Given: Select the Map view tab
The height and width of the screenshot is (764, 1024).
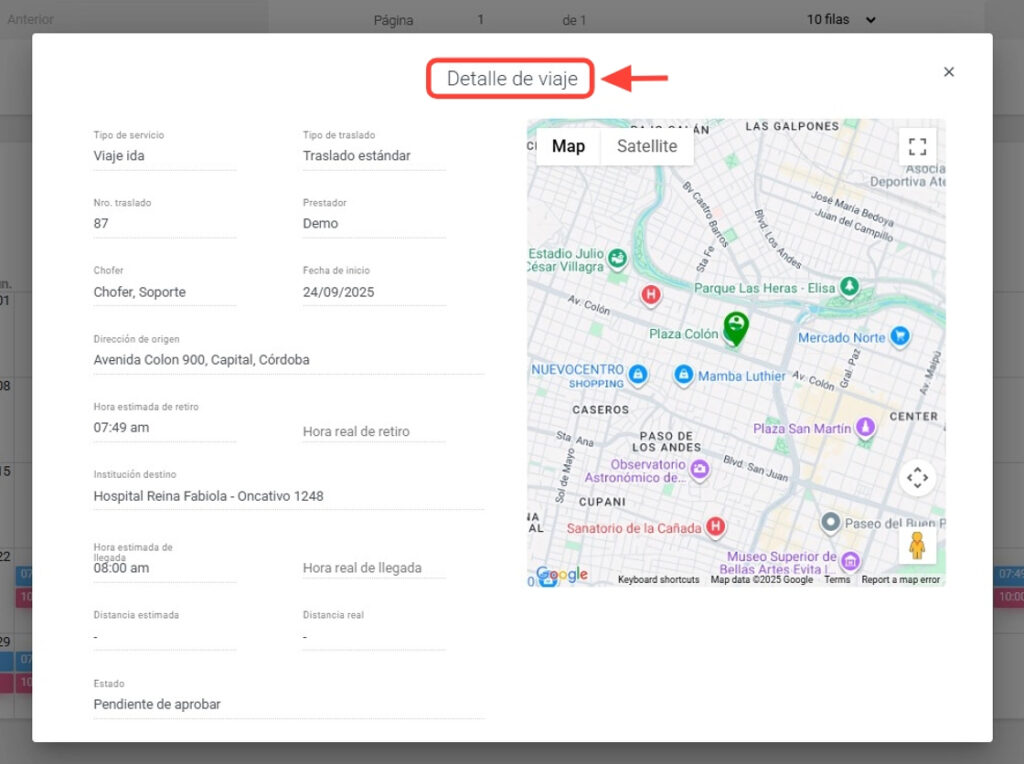Looking at the screenshot, I should click(568, 146).
